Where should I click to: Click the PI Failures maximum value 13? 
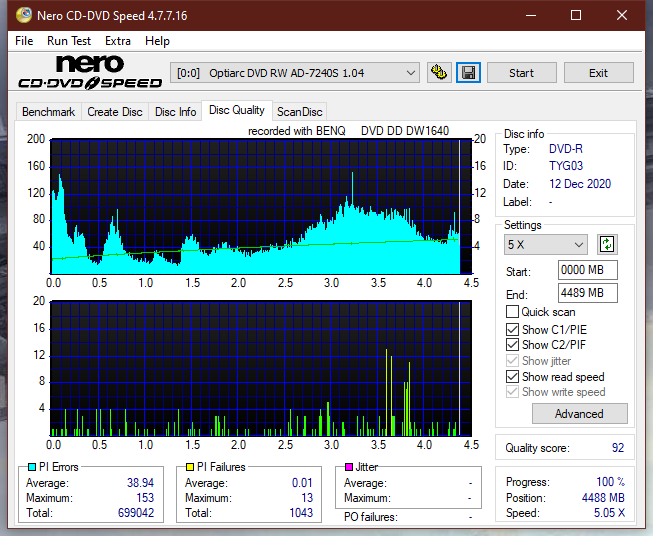307,498
